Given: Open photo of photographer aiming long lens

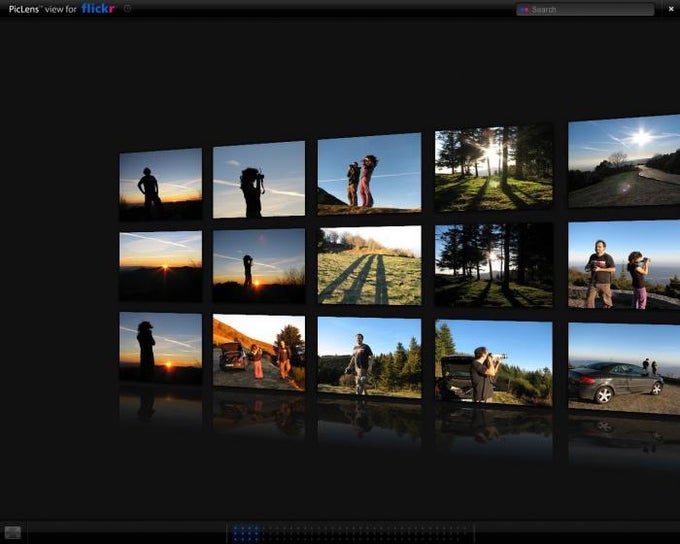Looking at the screenshot, I should click(494, 360).
